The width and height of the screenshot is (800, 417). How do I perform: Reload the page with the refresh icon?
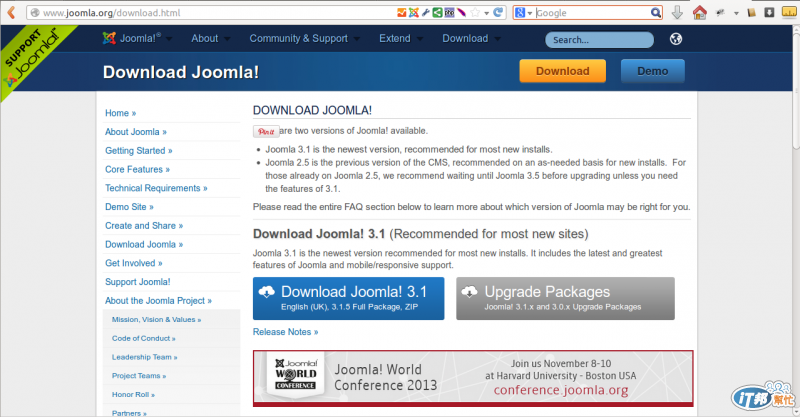coord(498,12)
